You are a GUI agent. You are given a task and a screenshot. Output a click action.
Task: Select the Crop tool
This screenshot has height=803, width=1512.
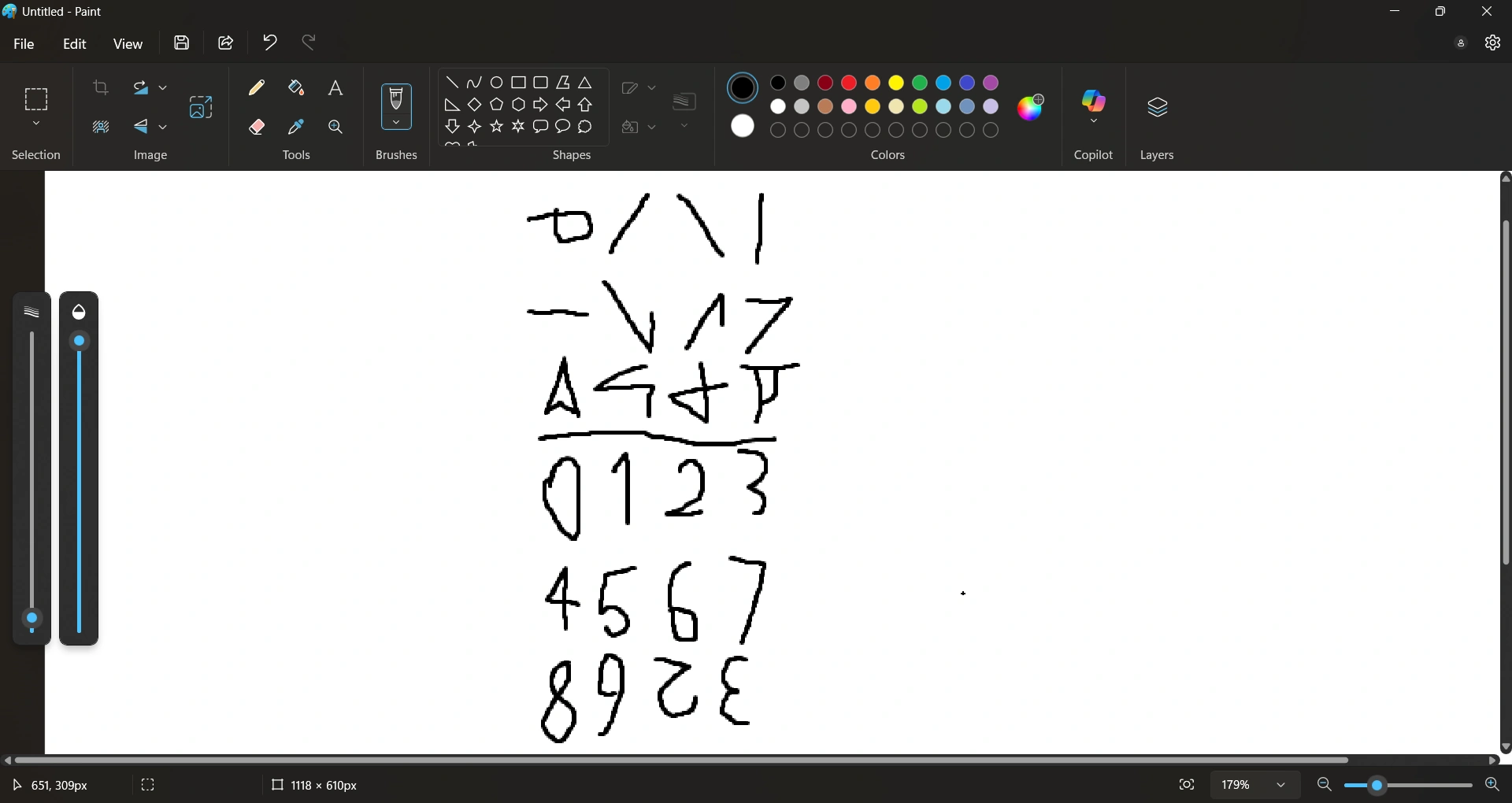coord(101,88)
